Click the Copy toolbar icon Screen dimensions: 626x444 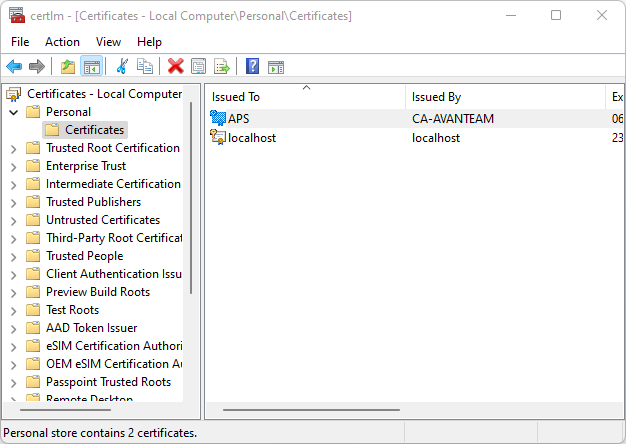pos(145,67)
